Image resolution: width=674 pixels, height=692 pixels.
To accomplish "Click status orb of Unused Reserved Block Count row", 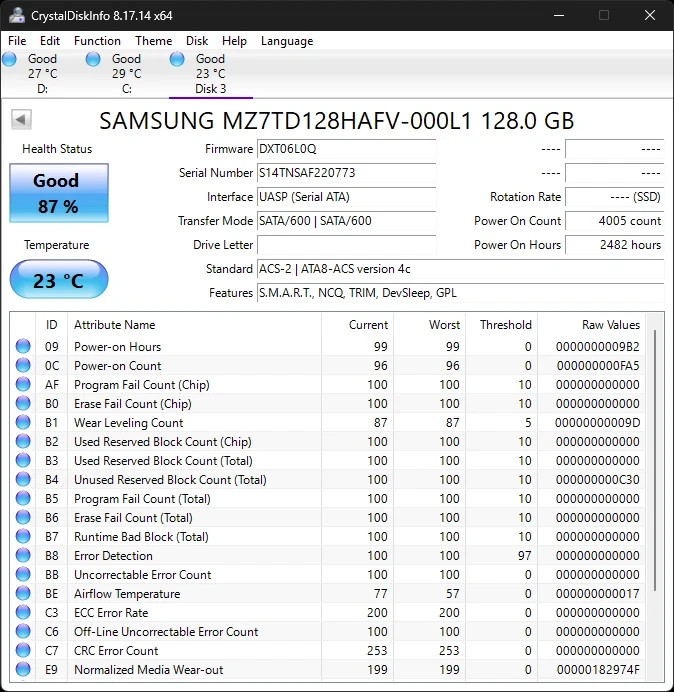I will click(x=23, y=479).
